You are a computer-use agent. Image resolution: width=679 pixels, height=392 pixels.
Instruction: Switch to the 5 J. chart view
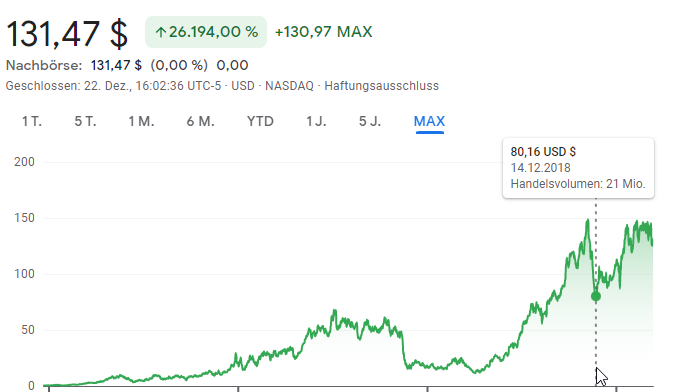(x=370, y=121)
